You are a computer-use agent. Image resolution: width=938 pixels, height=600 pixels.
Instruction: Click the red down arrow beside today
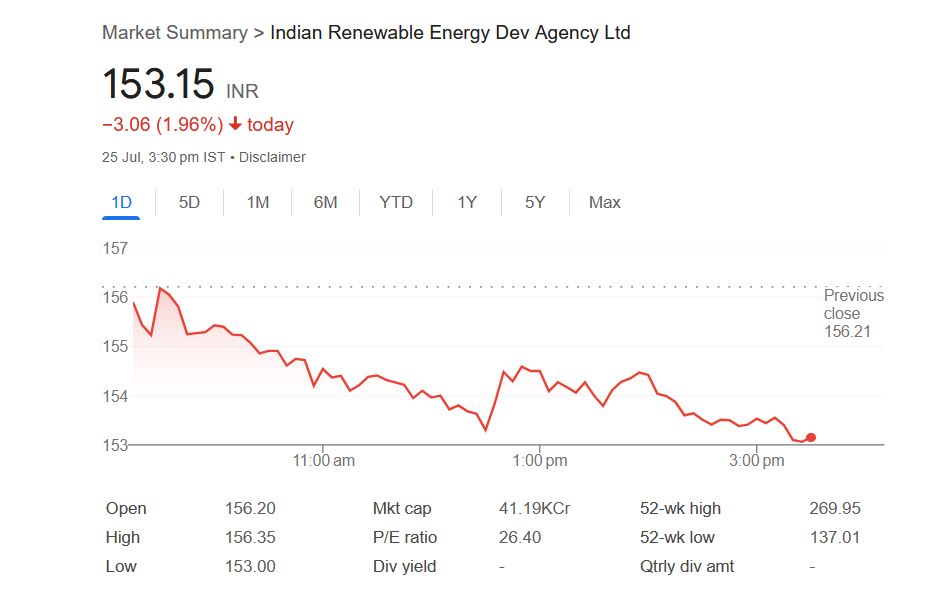[x=235, y=125]
